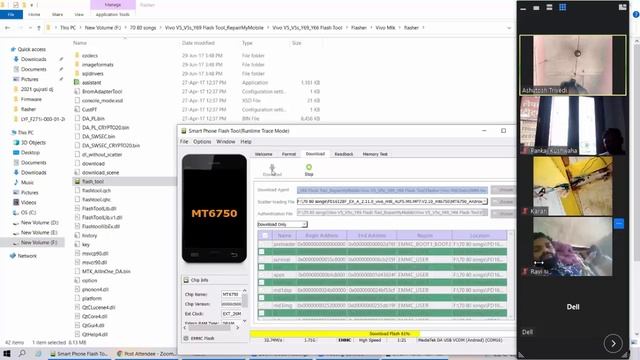Click Explorer Back arrow button
The image size is (640, 360).
(x=8, y=28)
